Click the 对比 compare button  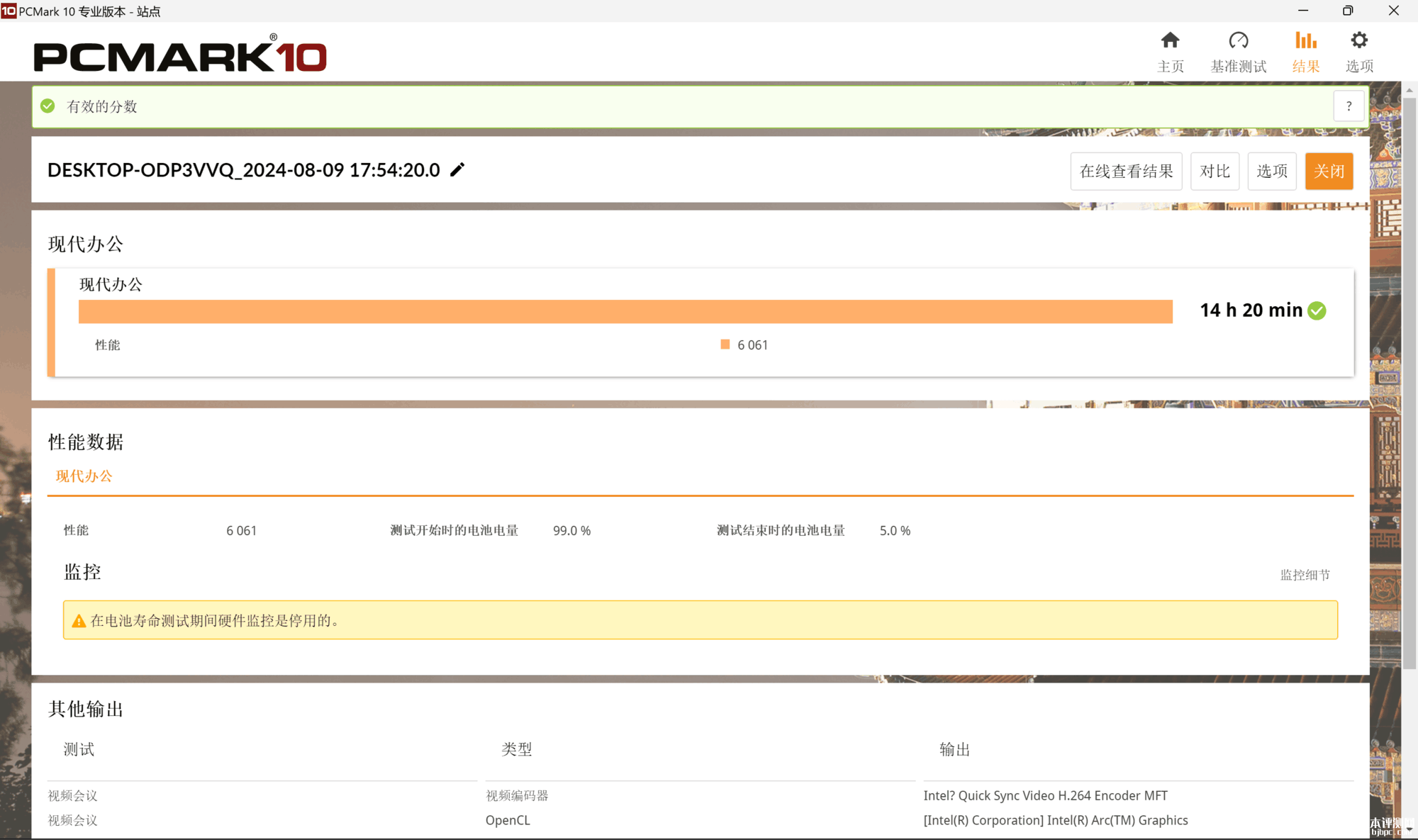click(1215, 171)
